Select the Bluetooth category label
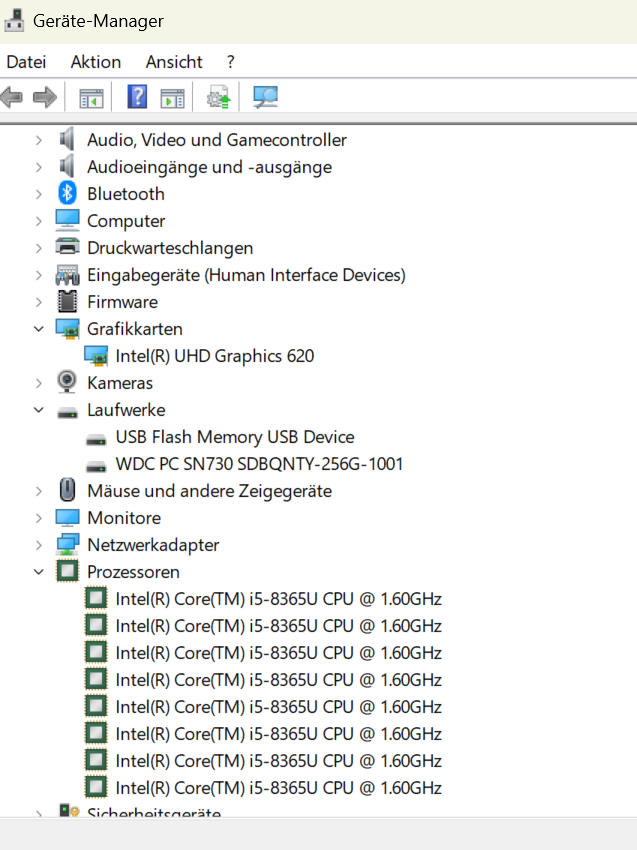Screen dimensions: 637x850 coord(126,194)
